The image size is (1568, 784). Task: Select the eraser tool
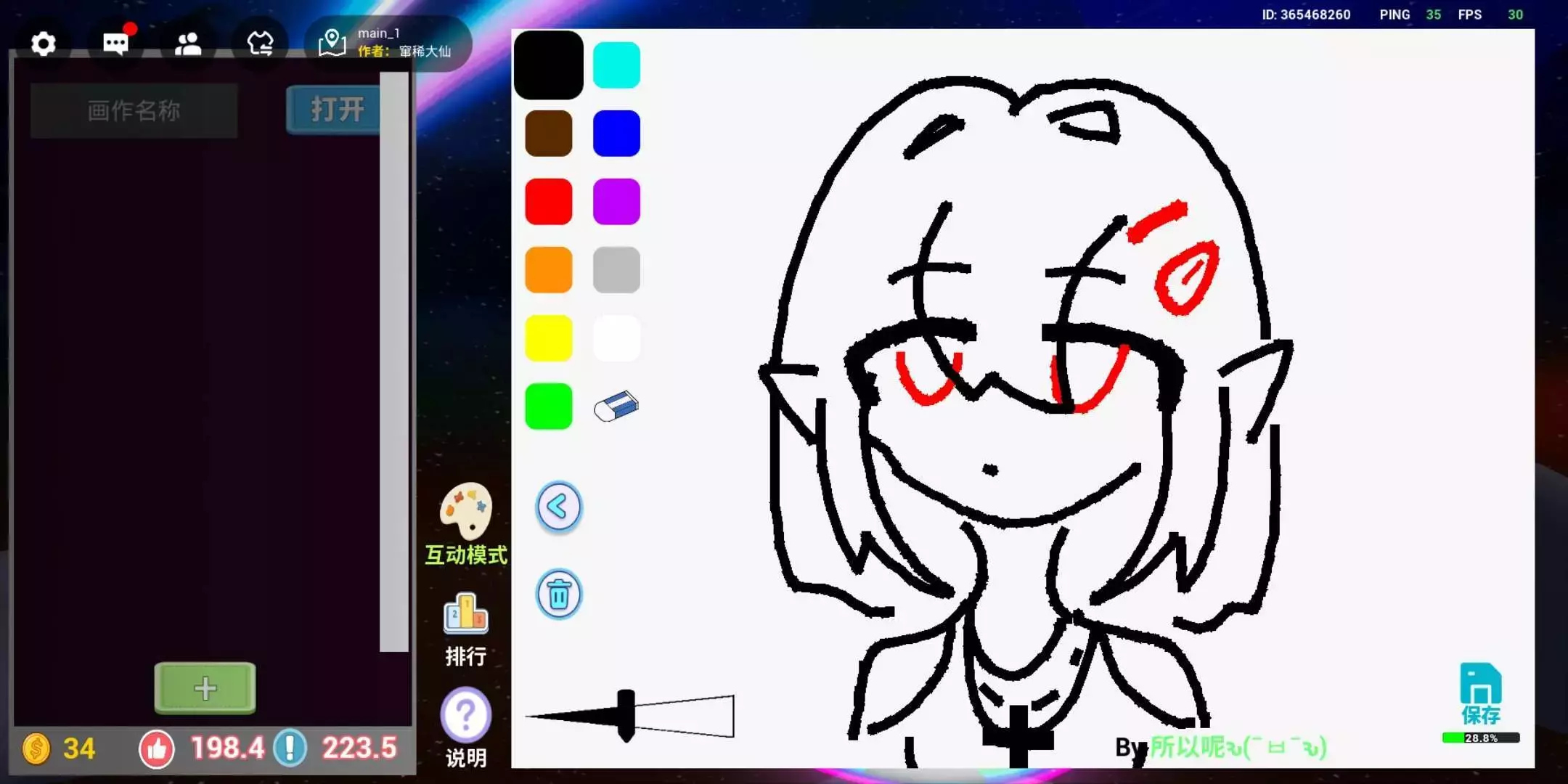(x=616, y=407)
